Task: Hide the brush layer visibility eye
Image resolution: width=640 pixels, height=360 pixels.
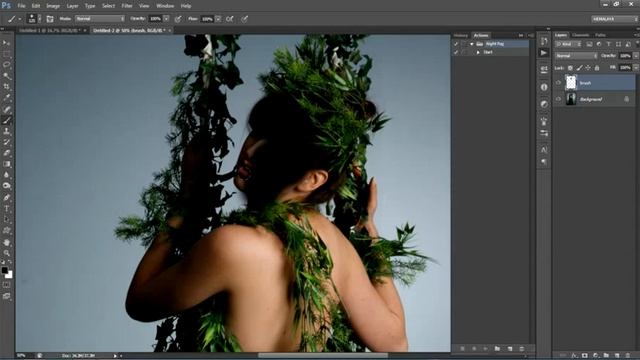Action: coord(558,83)
